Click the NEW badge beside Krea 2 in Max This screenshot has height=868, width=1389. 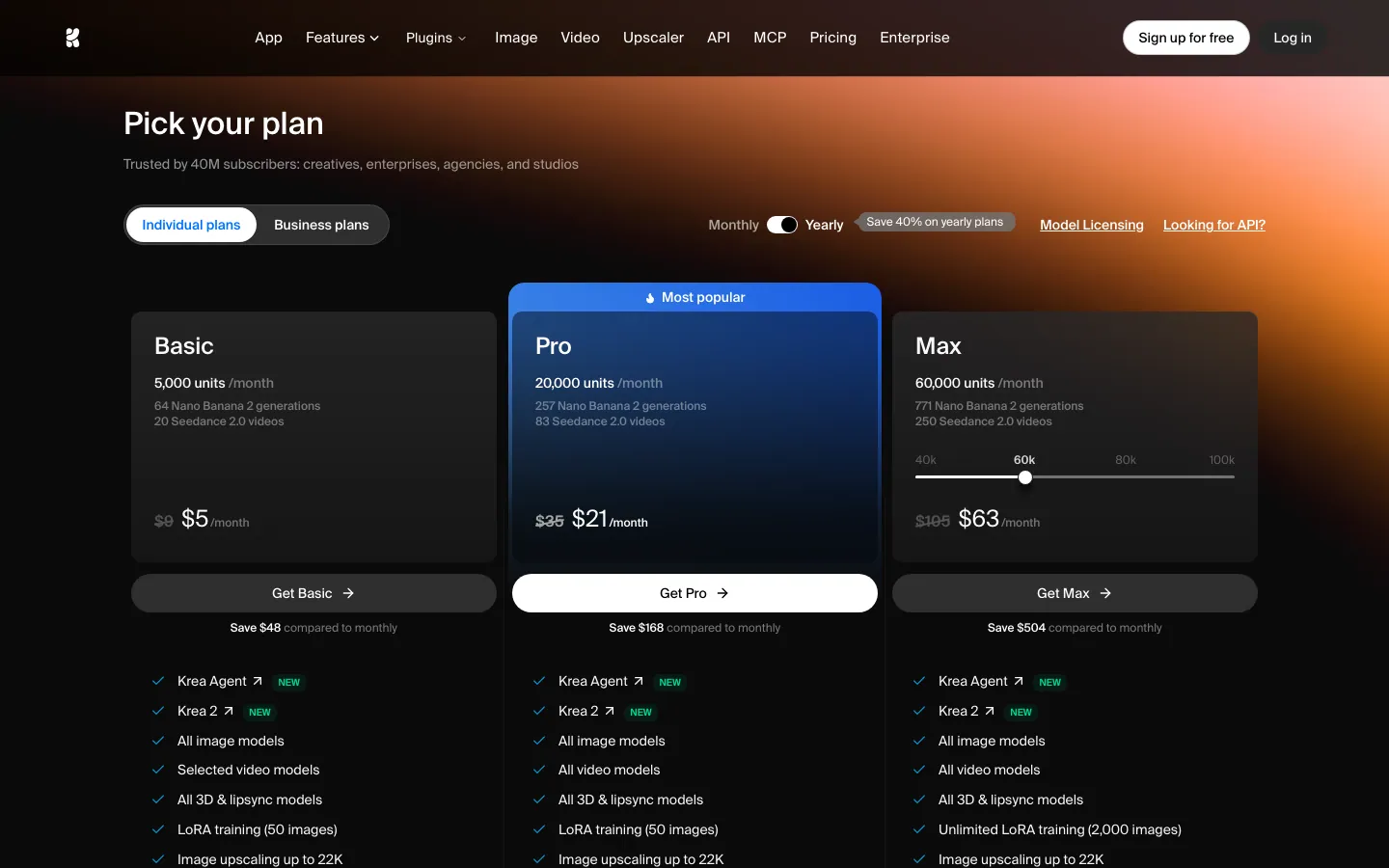pyautogui.click(x=1021, y=712)
